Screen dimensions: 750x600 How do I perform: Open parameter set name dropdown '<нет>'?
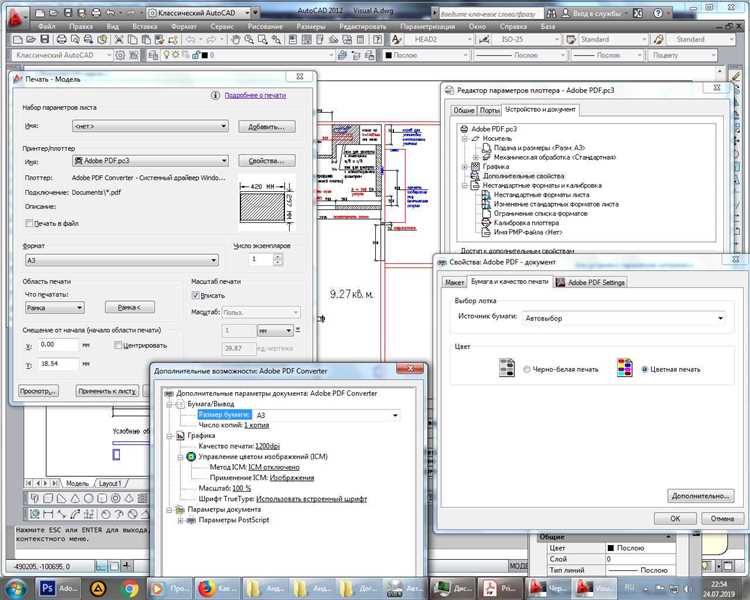[x=150, y=126]
